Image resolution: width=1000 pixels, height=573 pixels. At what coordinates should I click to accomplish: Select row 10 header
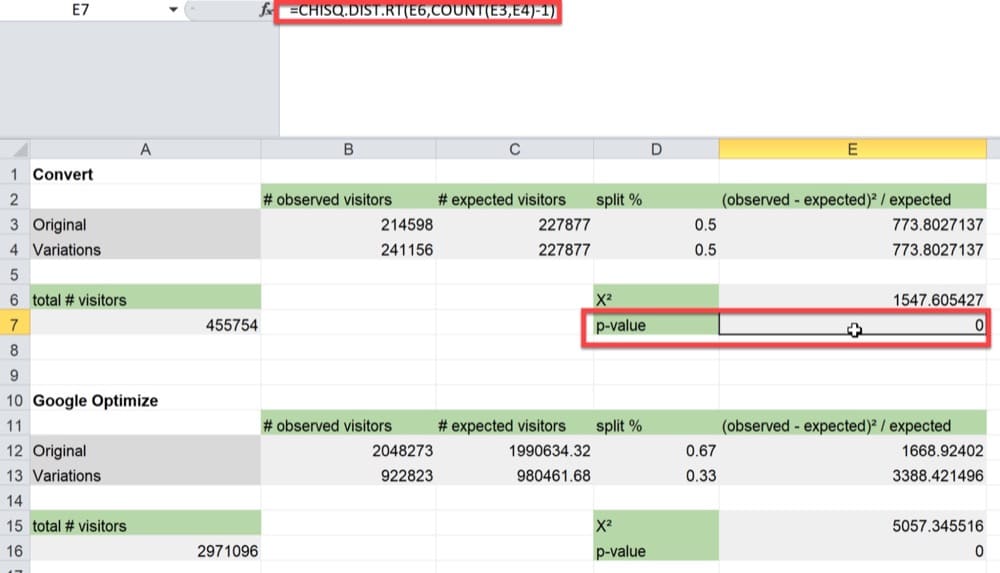click(14, 400)
